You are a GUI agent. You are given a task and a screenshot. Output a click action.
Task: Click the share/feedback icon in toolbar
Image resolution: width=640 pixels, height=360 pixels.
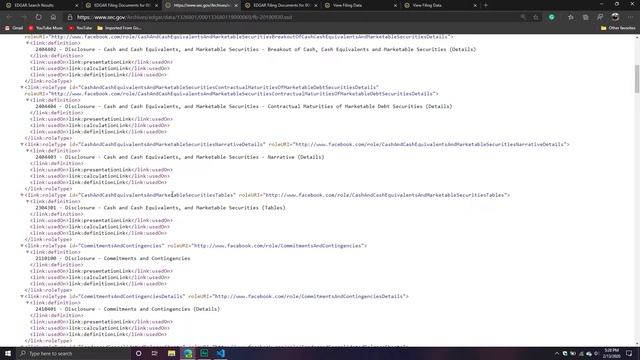pos(600,17)
